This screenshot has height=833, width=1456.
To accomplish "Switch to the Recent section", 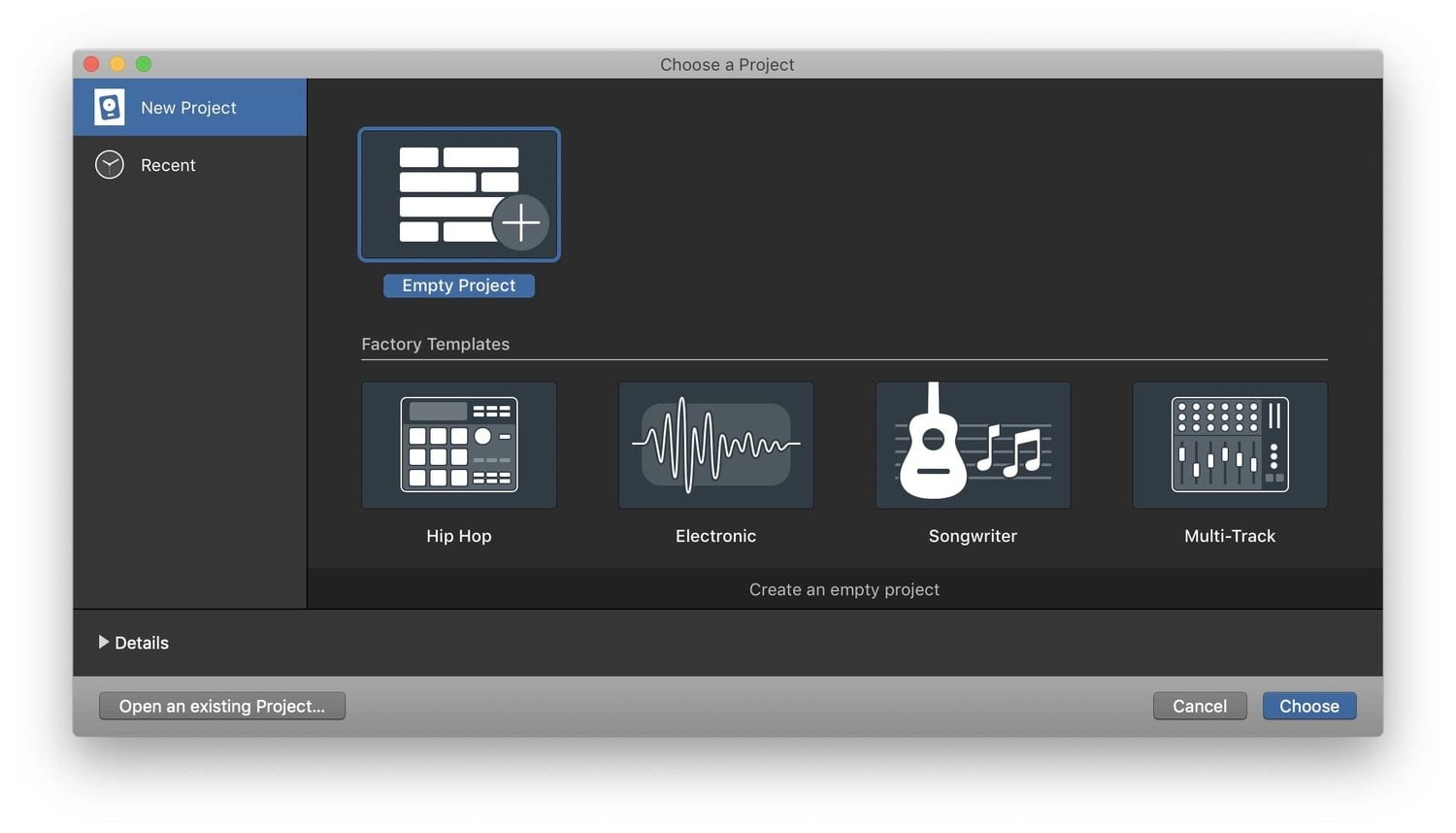I will pyautogui.click(x=168, y=164).
